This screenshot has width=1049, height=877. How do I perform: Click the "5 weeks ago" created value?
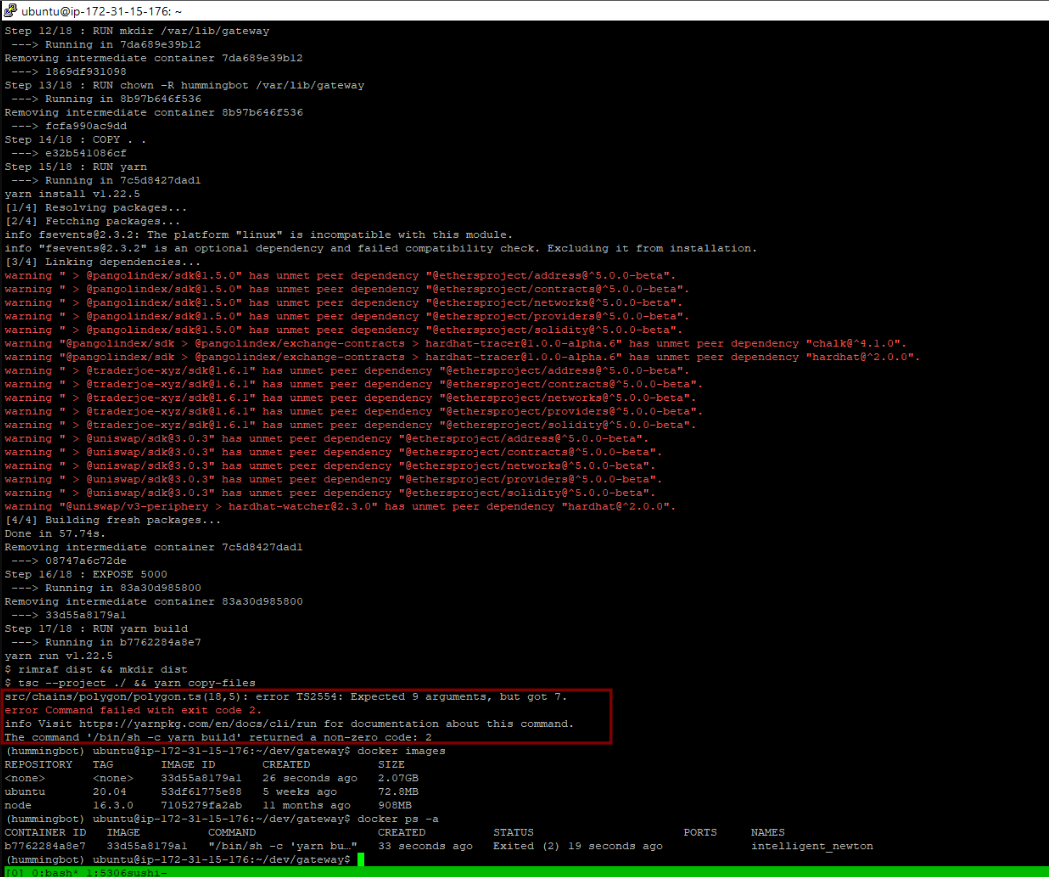coord(300,792)
